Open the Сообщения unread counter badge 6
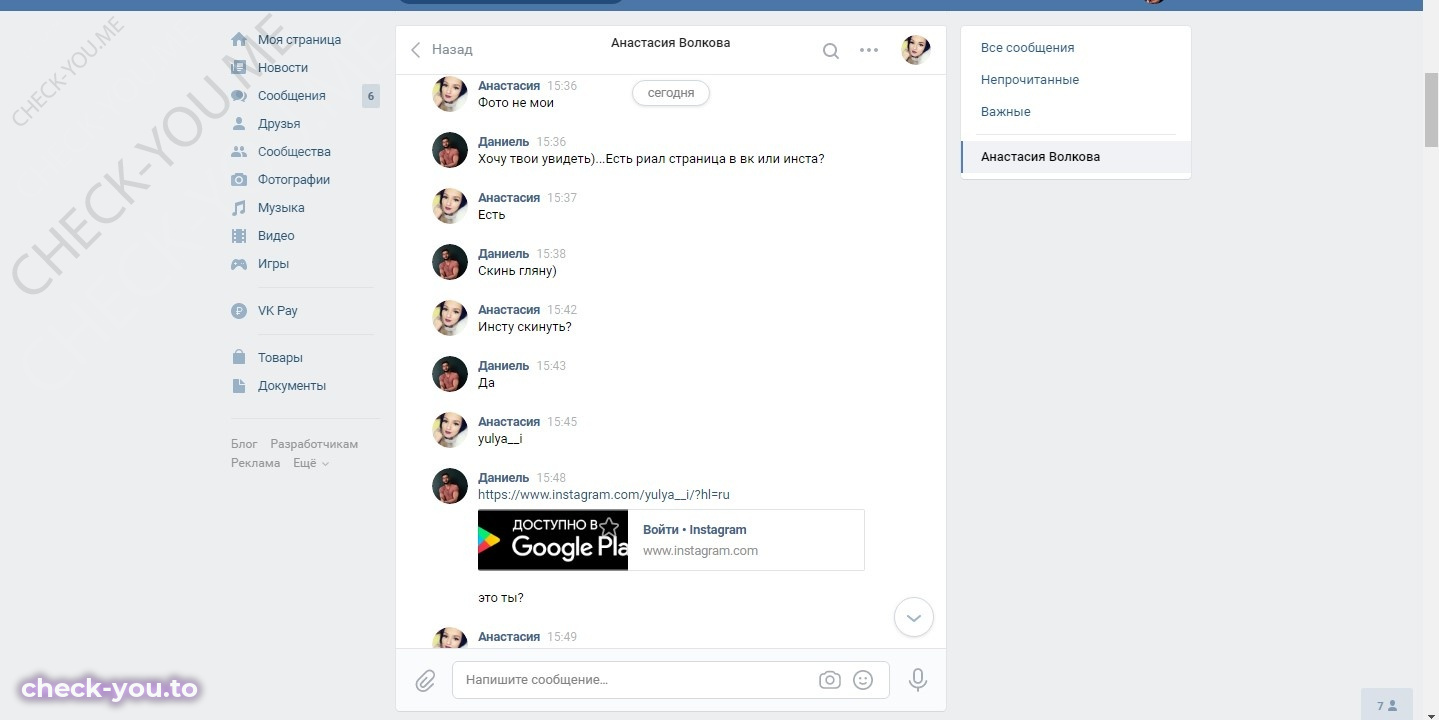Viewport: 1439px width, 720px height. 371,96
